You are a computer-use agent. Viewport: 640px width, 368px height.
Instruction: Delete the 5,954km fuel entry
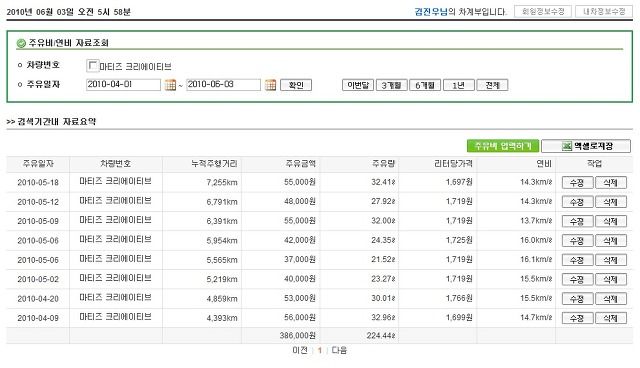pyautogui.click(x=611, y=240)
